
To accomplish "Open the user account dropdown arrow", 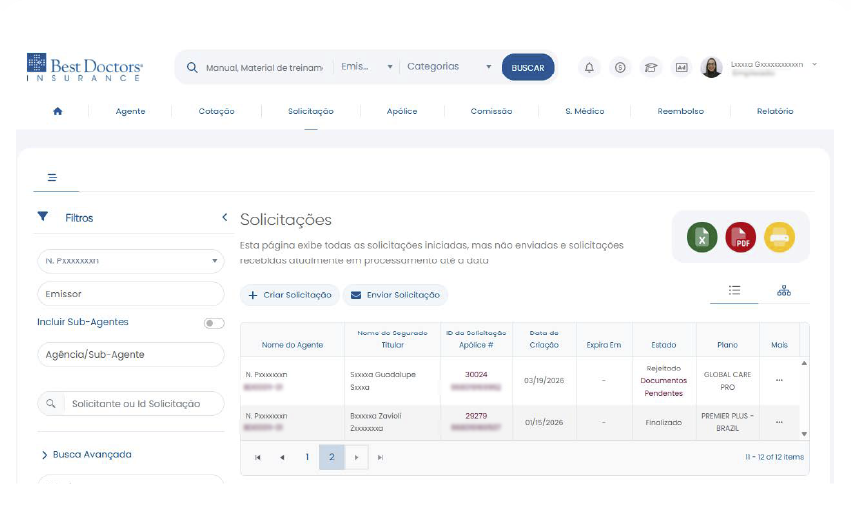I will (x=814, y=64).
